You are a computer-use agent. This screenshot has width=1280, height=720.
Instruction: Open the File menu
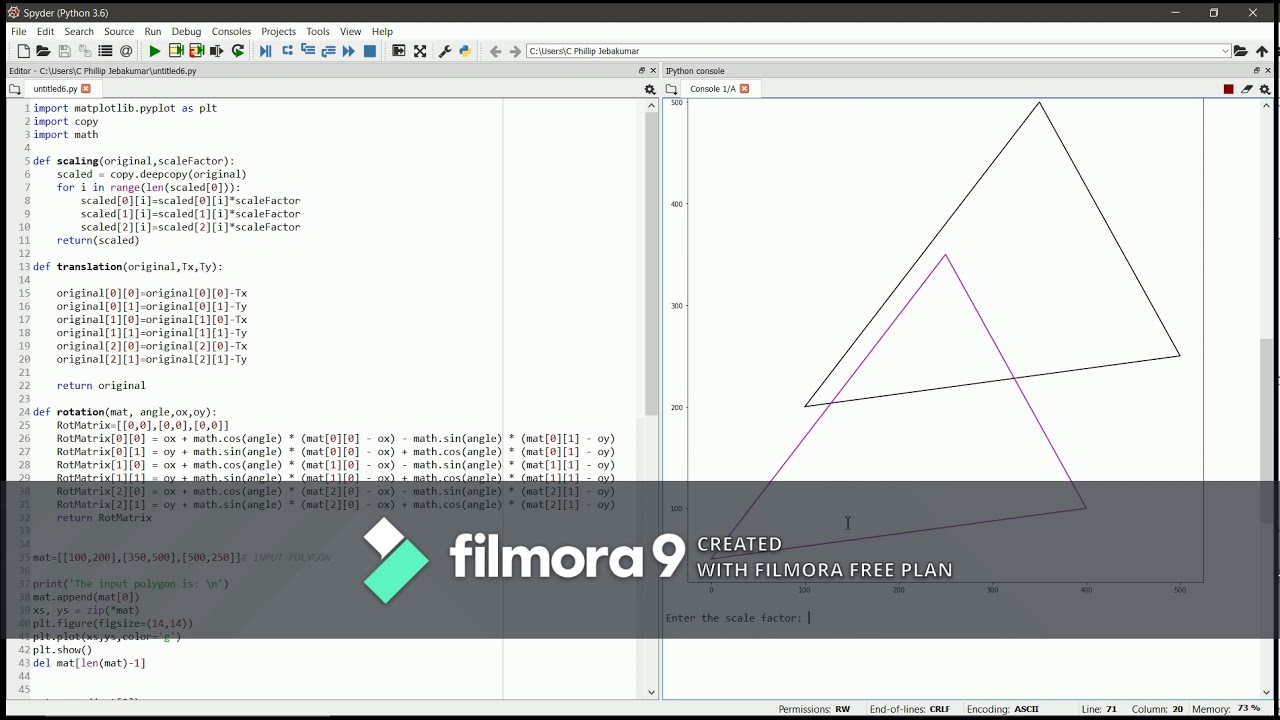coord(19,31)
